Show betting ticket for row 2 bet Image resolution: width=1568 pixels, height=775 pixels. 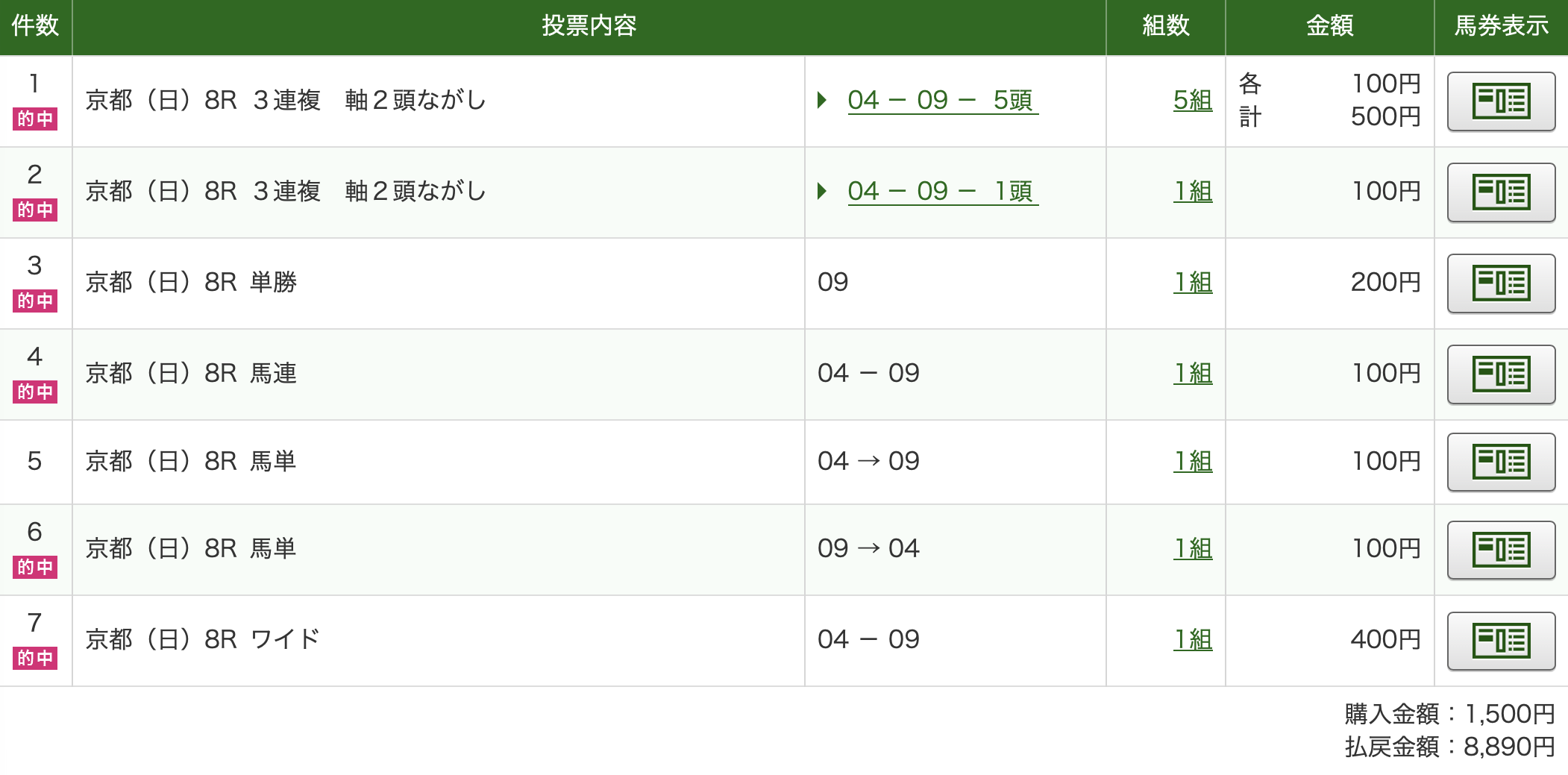(x=1500, y=192)
